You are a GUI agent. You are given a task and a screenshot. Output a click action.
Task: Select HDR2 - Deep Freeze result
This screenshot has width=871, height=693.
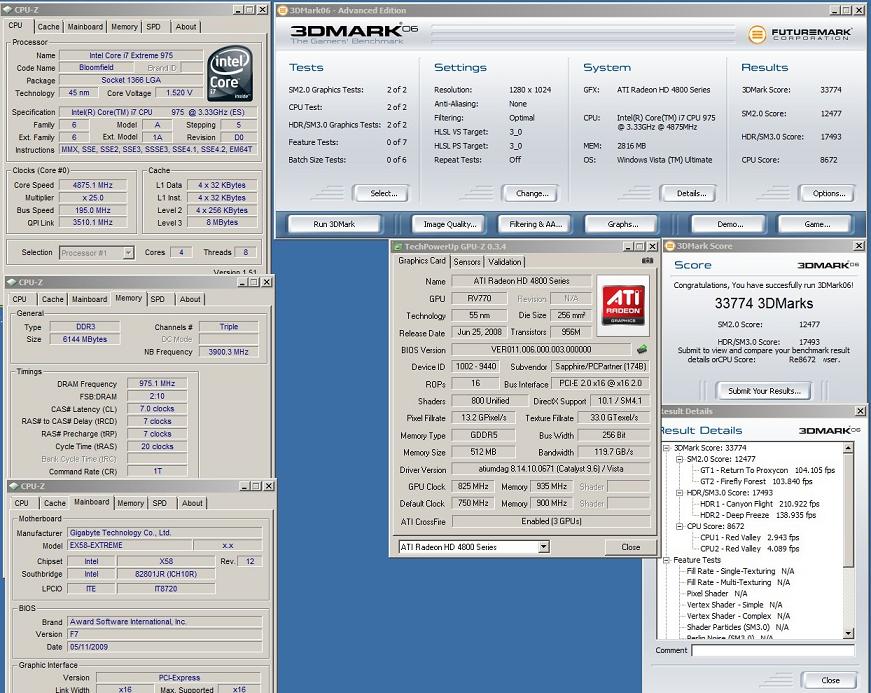[758, 515]
